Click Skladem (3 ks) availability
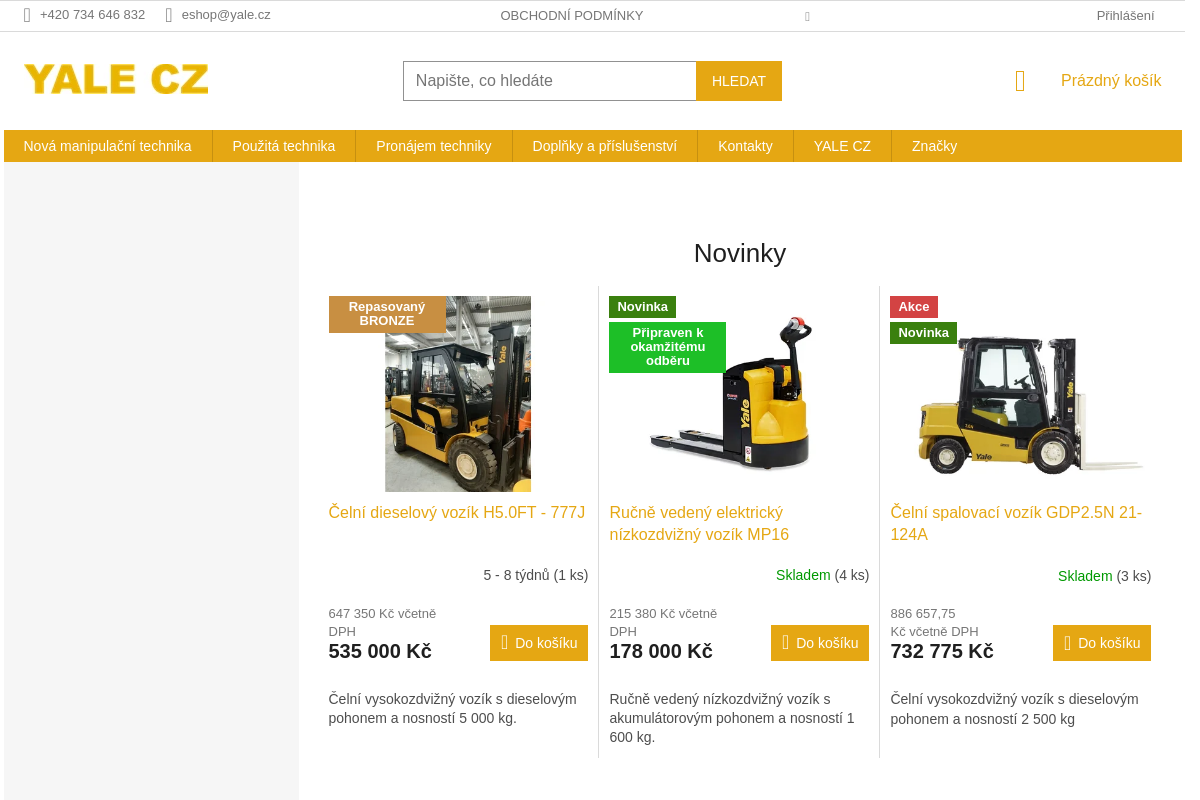The height and width of the screenshot is (800, 1200). tap(1105, 576)
